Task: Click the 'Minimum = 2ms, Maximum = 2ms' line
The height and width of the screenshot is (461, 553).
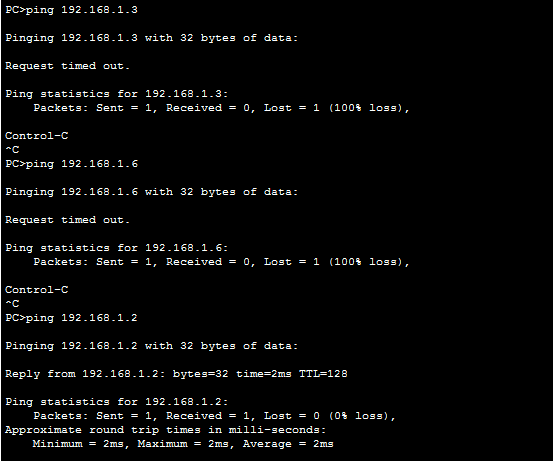Action: [183, 444]
